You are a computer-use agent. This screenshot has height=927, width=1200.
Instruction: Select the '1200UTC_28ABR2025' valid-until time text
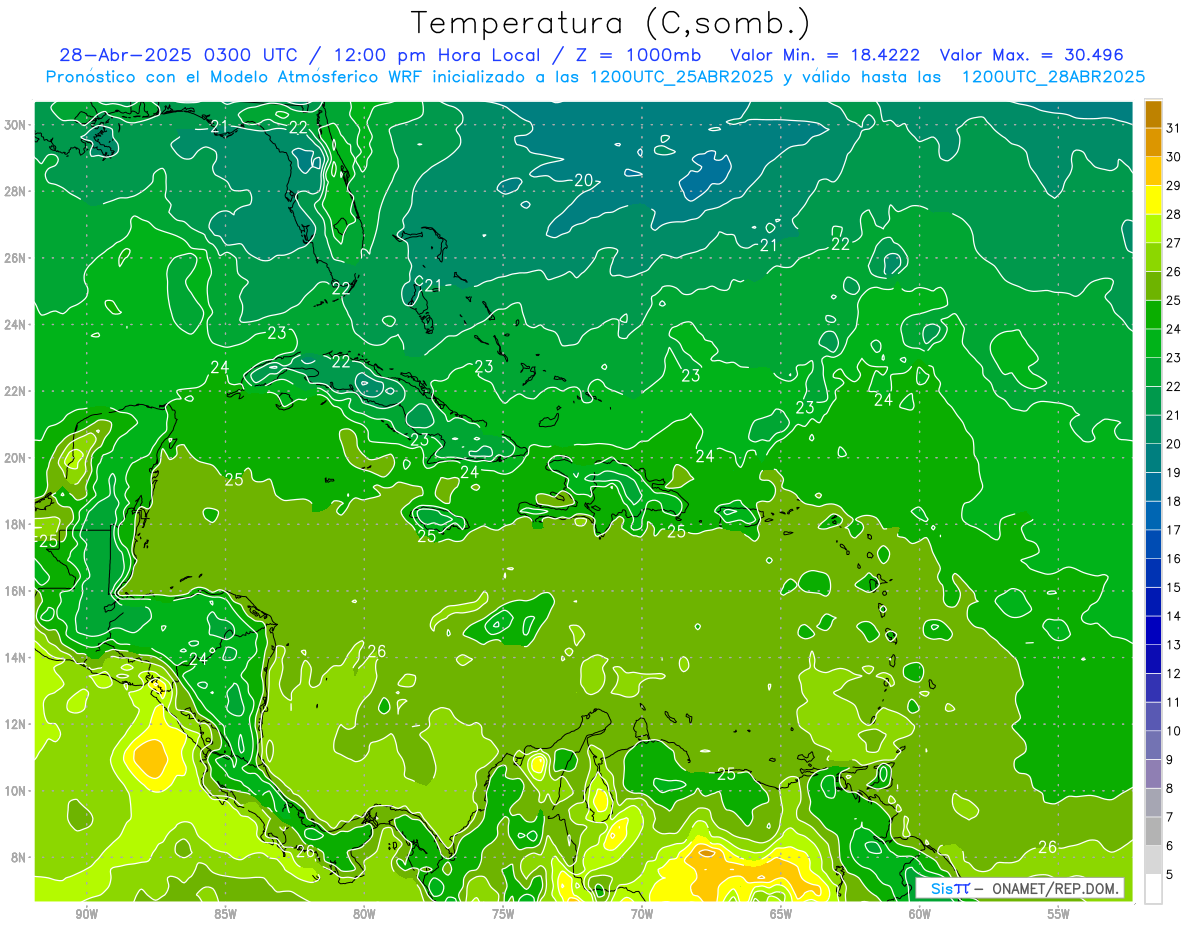tap(1053, 77)
